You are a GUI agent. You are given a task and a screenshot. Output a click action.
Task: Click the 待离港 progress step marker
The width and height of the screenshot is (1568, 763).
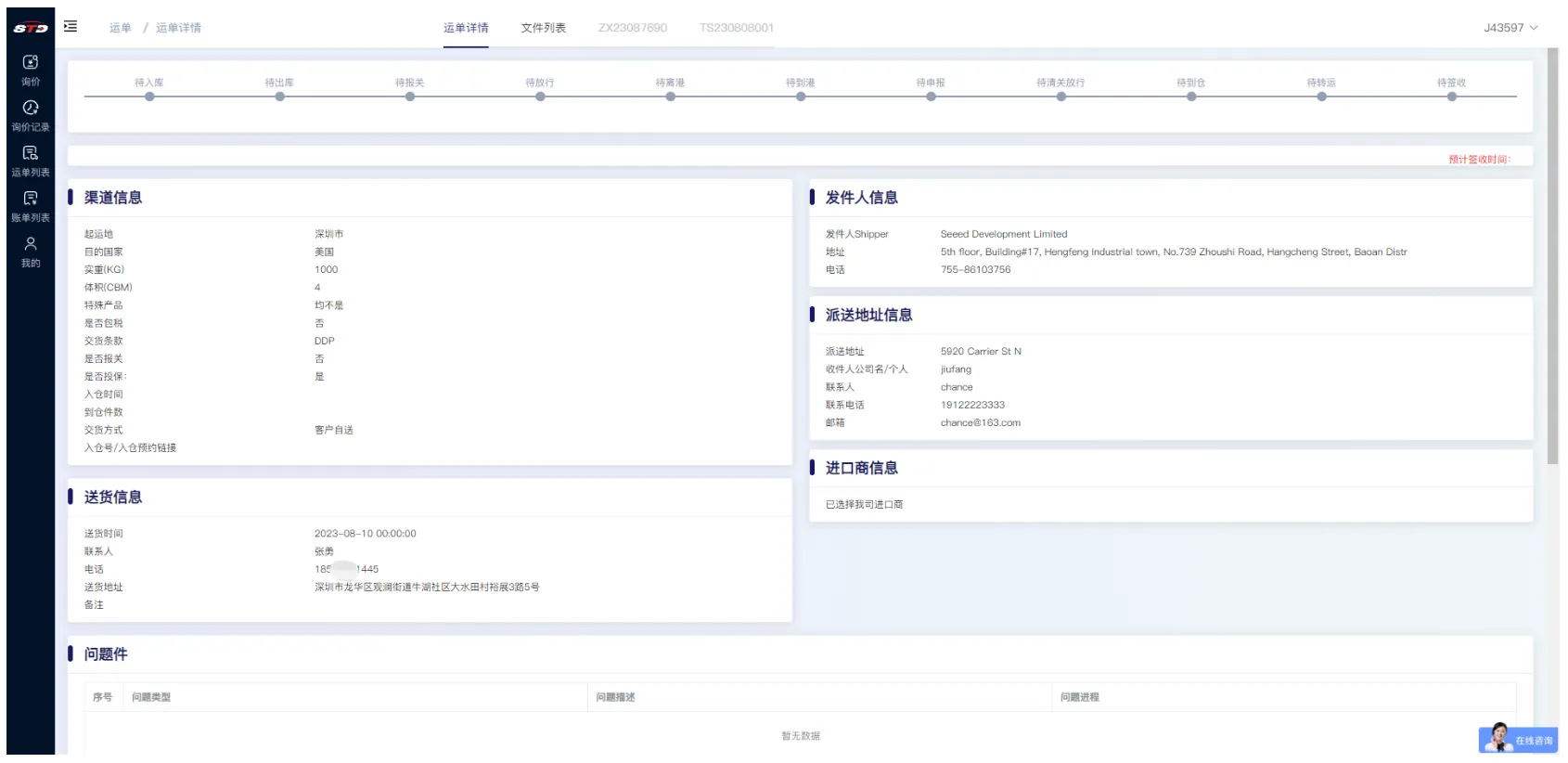click(x=670, y=97)
